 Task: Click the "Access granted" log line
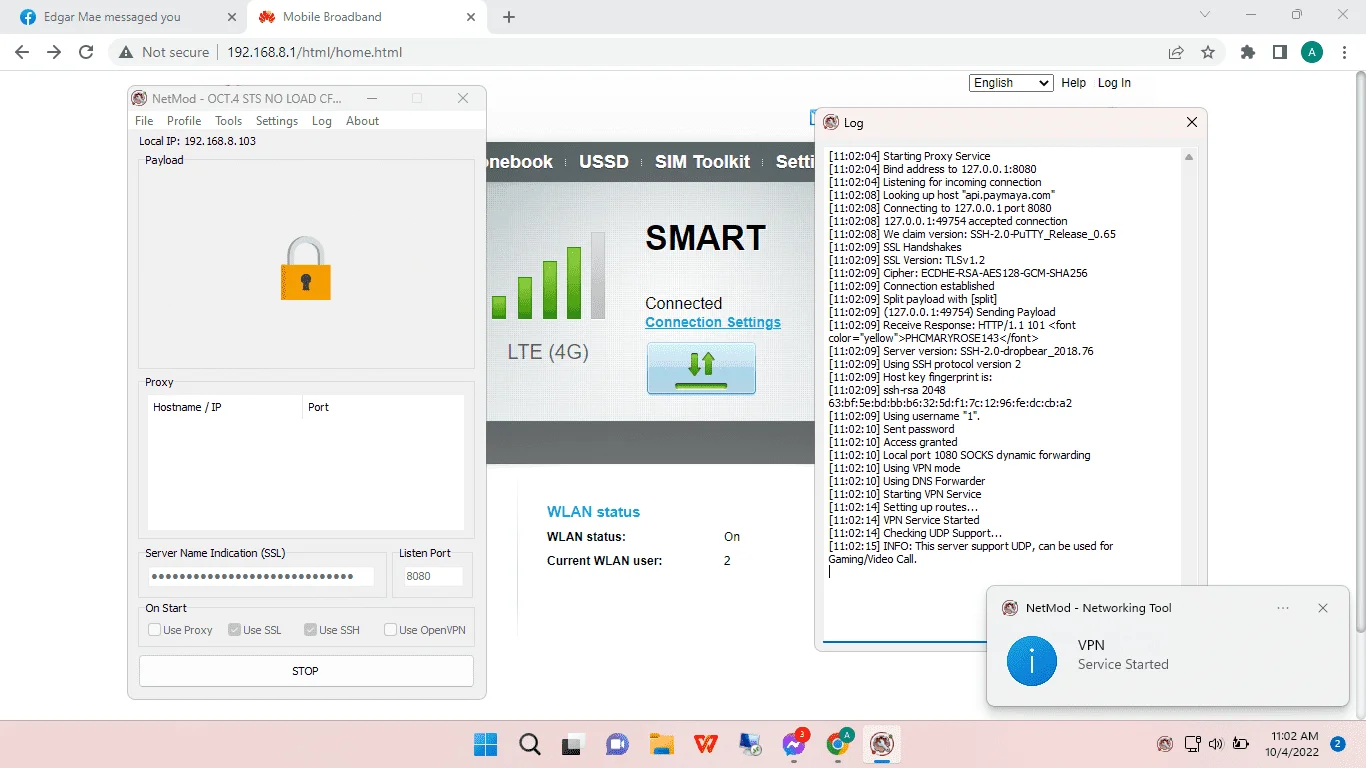893,442
